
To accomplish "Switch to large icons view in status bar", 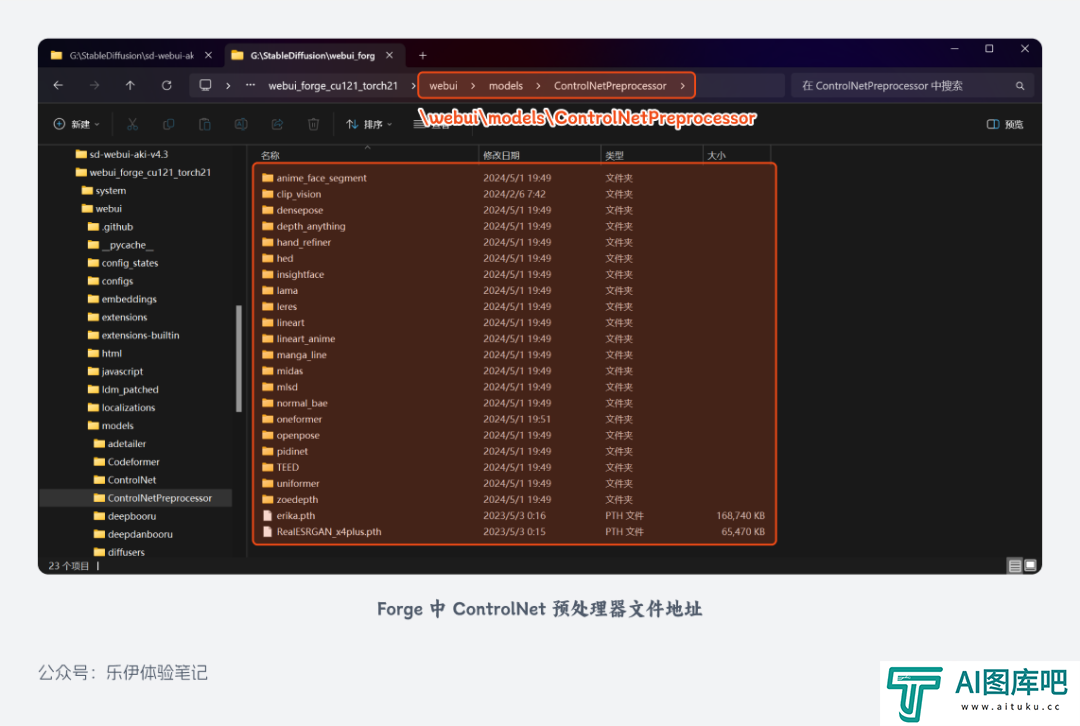I will (1030, 566).
